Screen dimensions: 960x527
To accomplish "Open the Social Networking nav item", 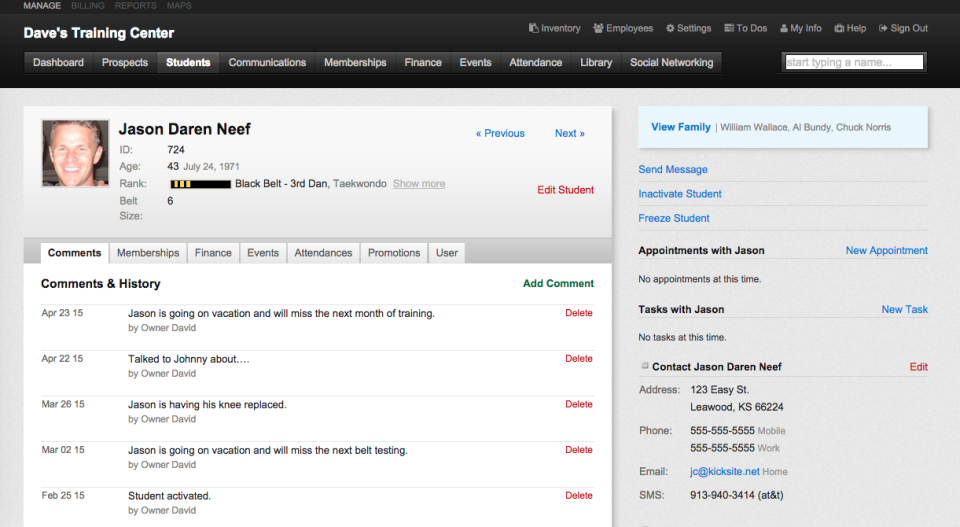I will coord(672,62).
